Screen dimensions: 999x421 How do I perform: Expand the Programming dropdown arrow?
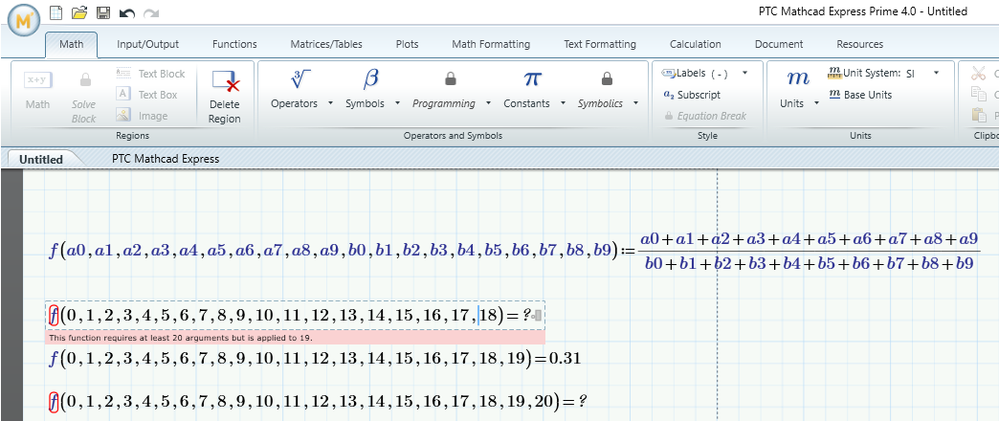click(x=489, y=104)
